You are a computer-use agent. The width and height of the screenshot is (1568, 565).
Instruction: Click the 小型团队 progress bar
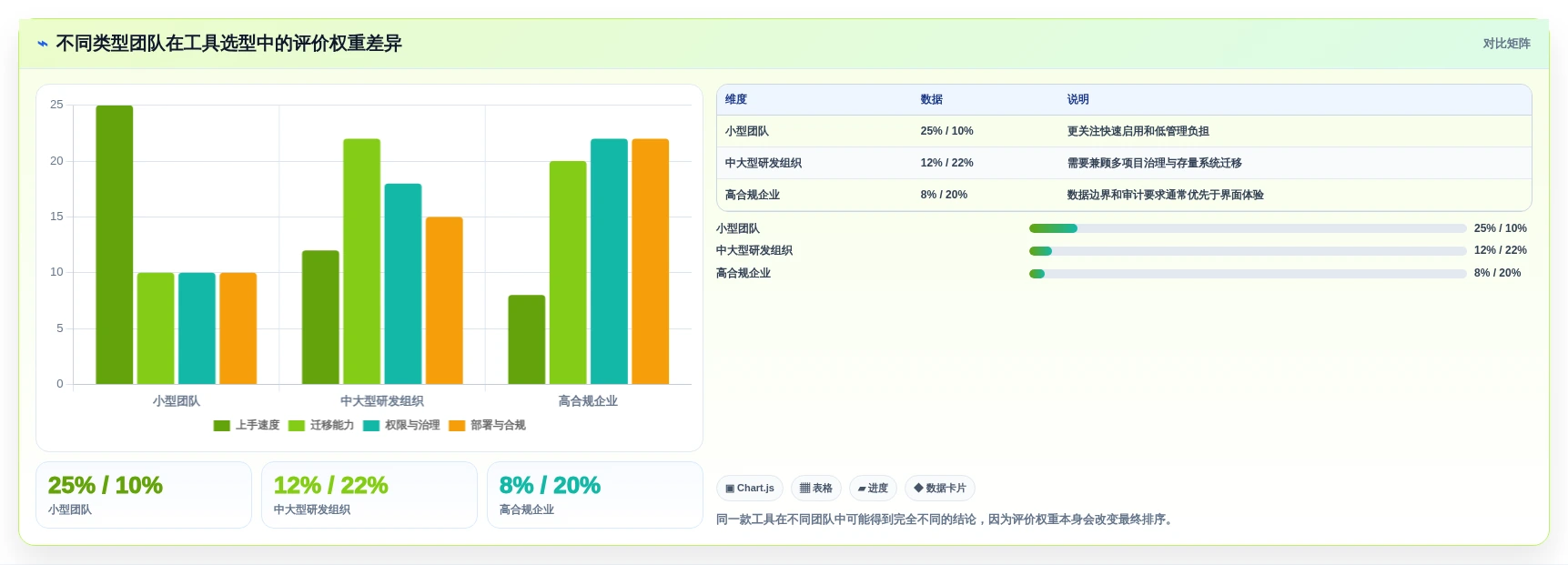[x=1248, y=228]
